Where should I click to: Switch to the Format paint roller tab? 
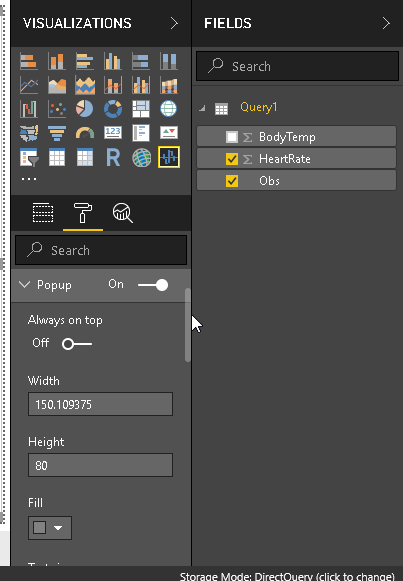click(83, 213)
